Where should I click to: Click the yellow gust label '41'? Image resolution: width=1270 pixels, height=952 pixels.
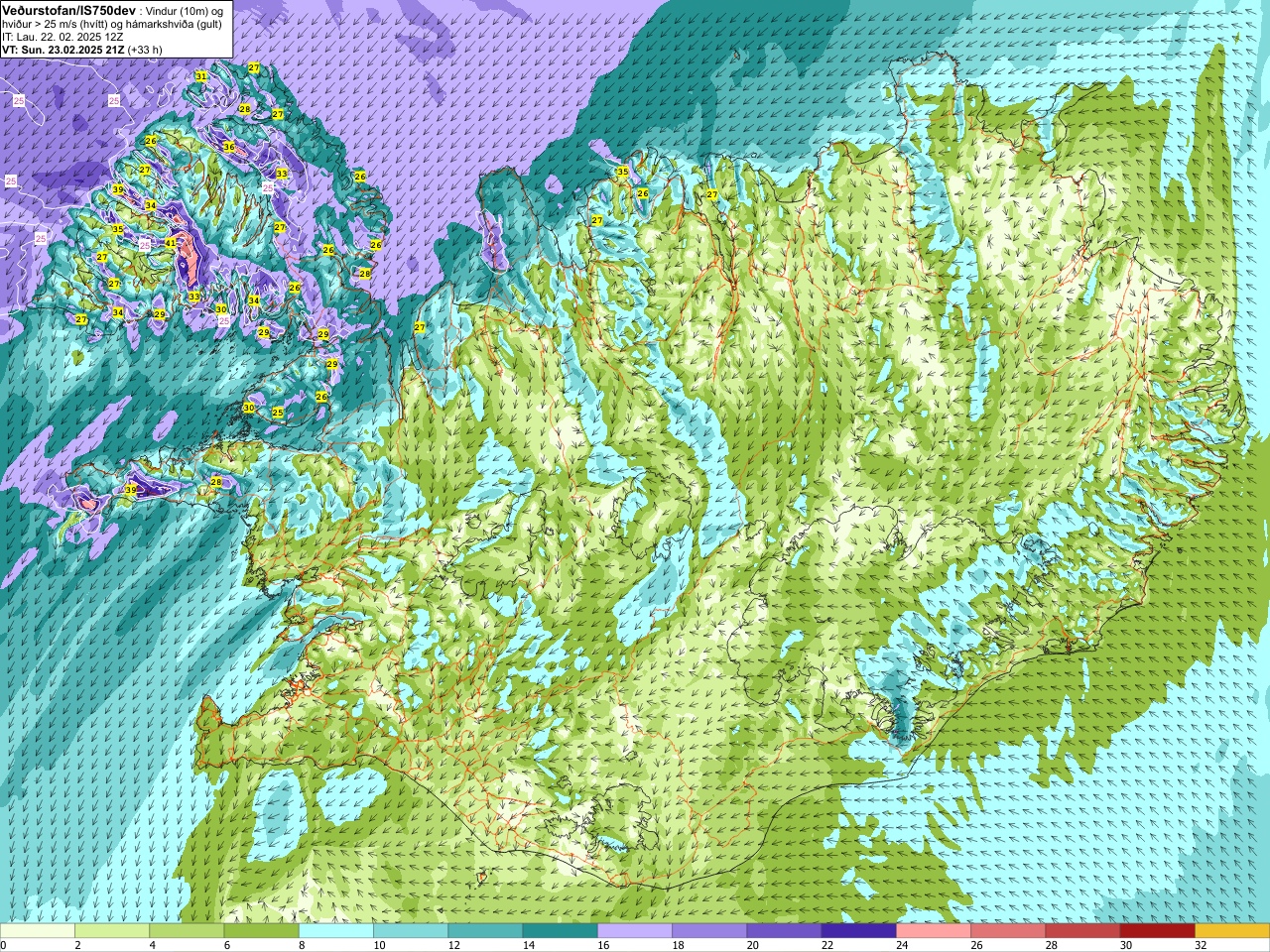171,243
